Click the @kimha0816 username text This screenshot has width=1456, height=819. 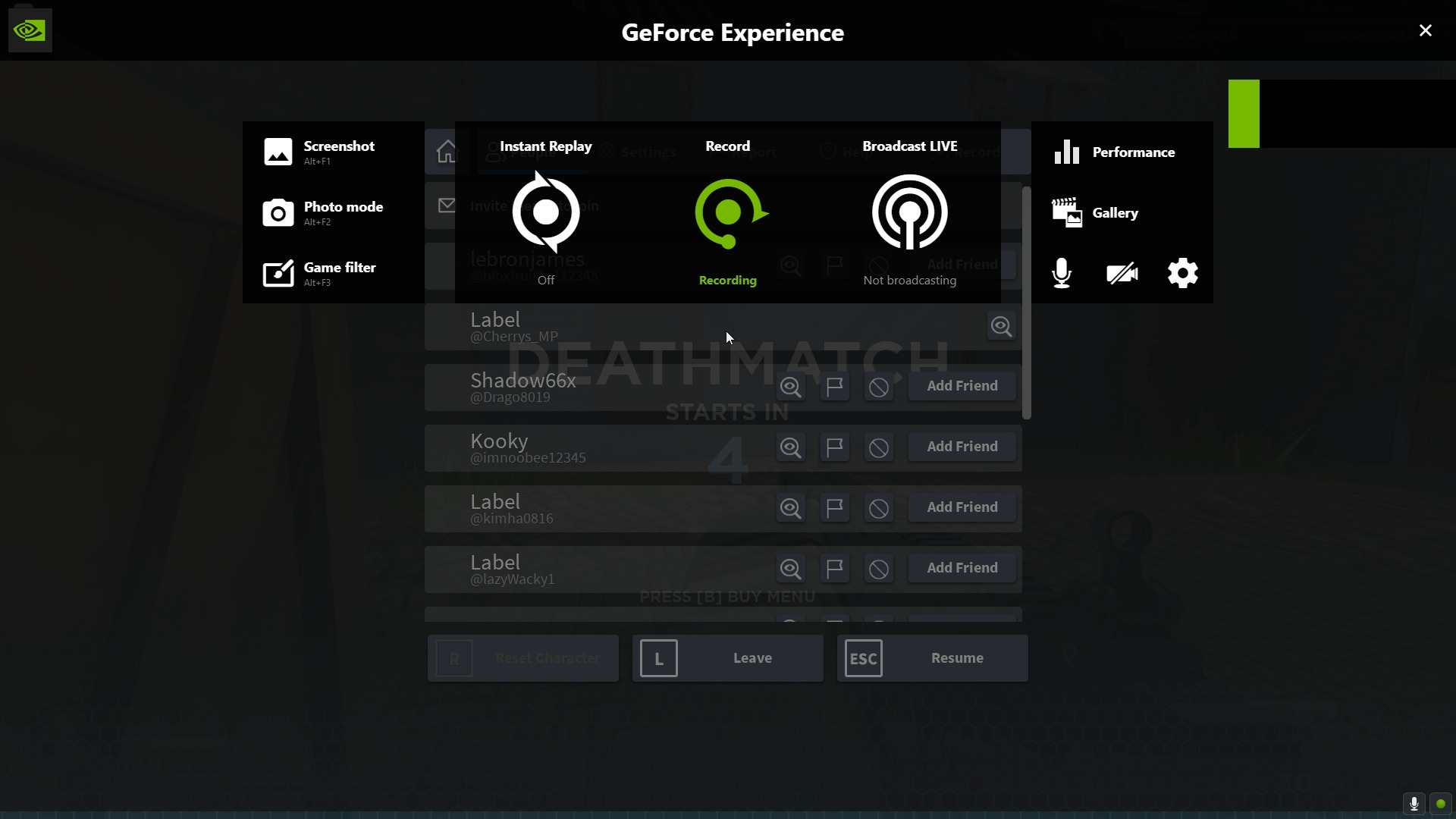click(x=512, y=519)
